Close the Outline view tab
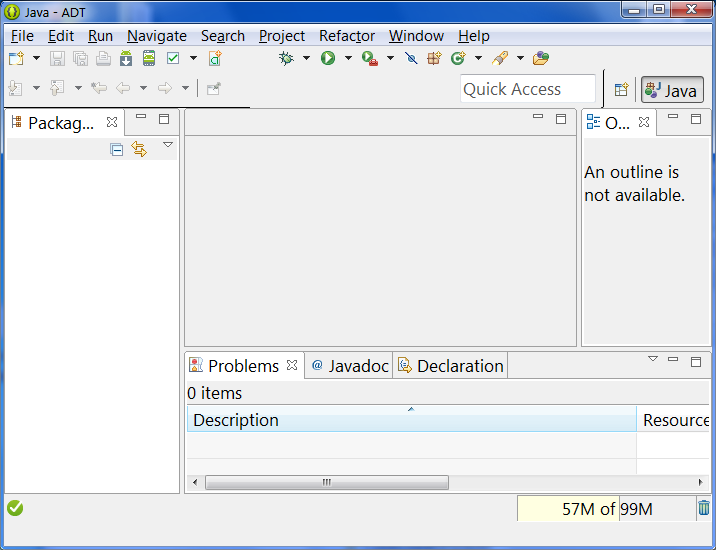Viewport: 716px width, 550px height. pyautogui.click(x=644, y=122)
